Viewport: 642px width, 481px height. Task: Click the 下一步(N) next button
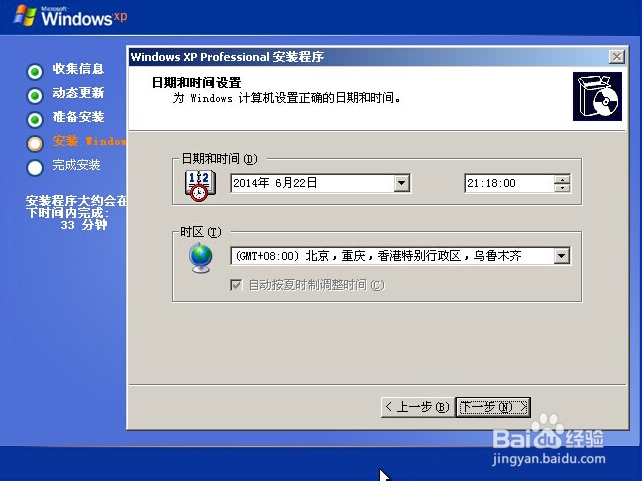(493, 407)
